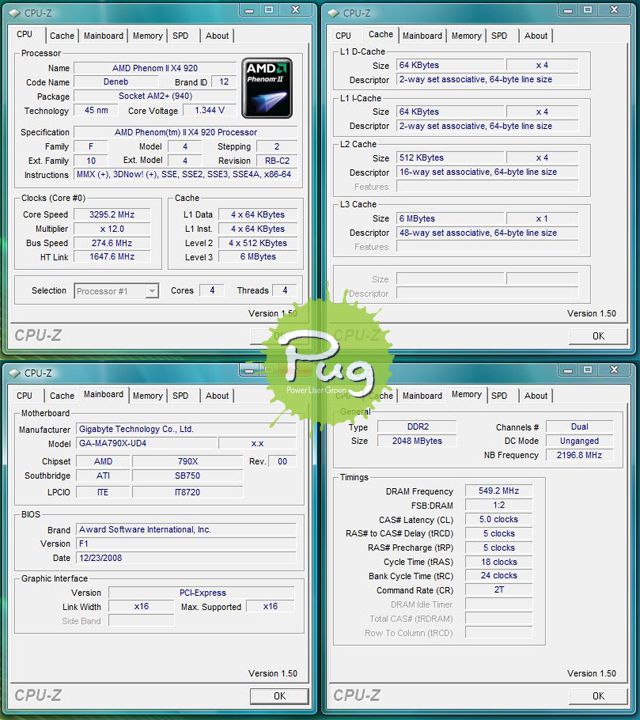Click the Command Rate value 2T

[x=499, y=590]
